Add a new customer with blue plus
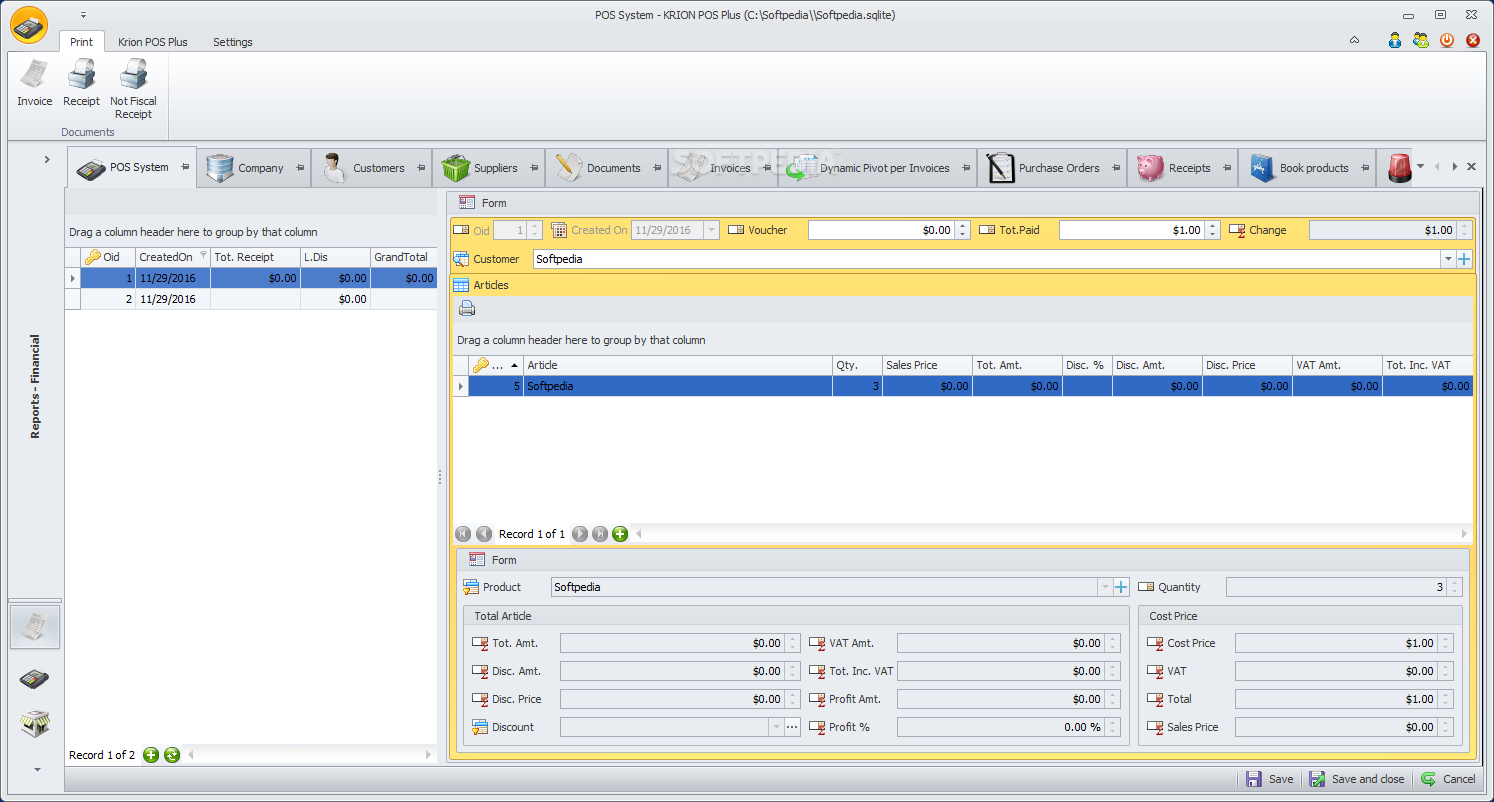Viewport: 1494px width, 802px height. coord(1464,259)
